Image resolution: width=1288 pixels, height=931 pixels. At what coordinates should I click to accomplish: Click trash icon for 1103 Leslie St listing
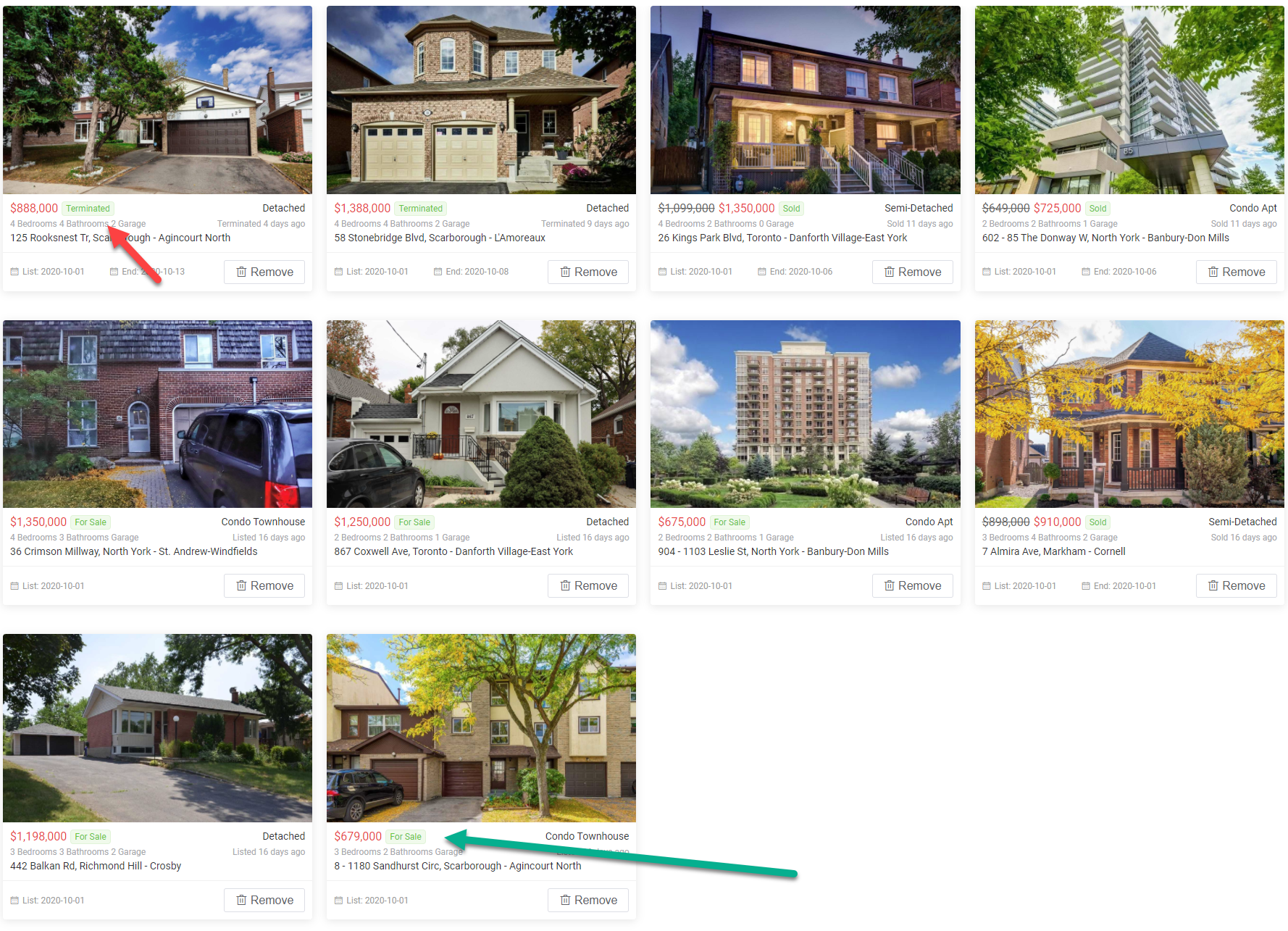pyautogui.click(x=889, y=585)
